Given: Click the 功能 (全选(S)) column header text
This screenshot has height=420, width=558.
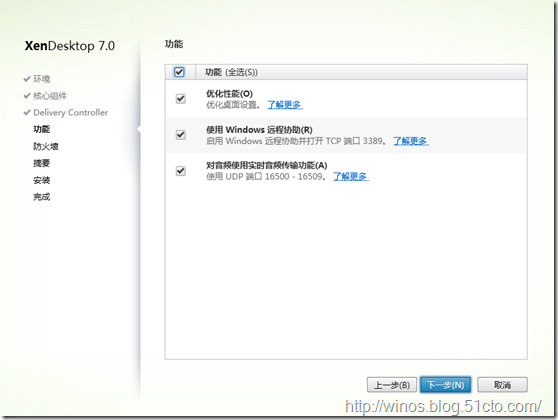Looking at the screenshot, I should tap(231, 72).
